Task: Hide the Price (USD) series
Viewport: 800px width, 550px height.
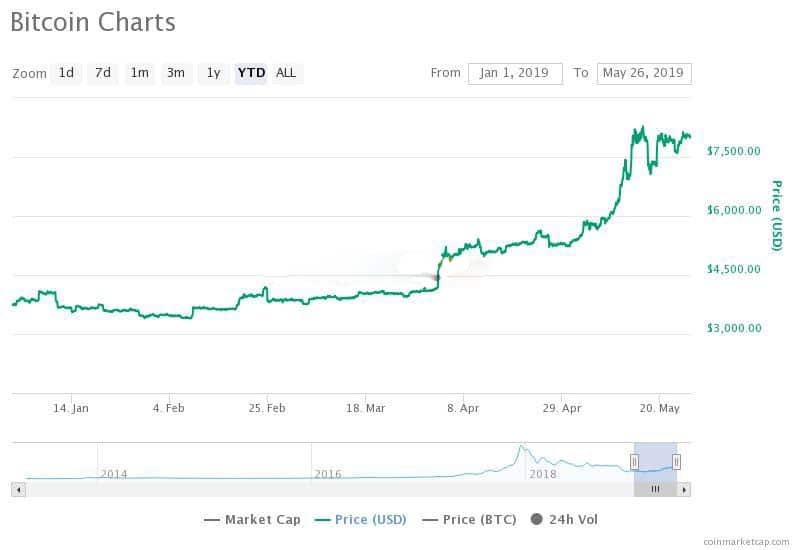Action: coord(363,519)
